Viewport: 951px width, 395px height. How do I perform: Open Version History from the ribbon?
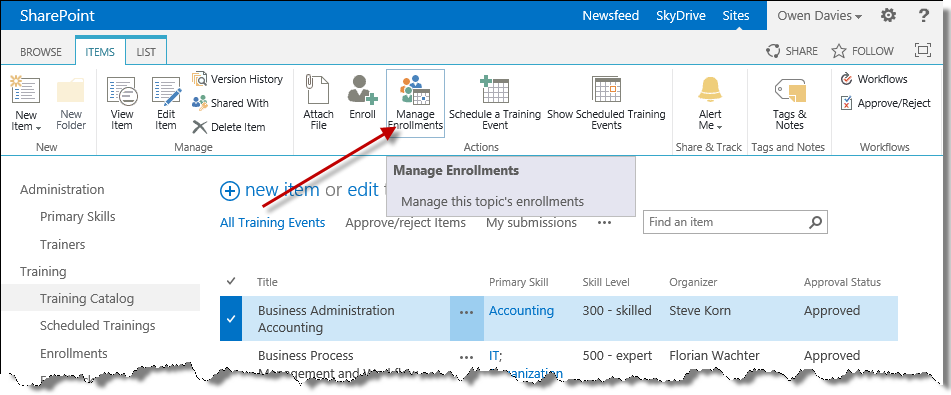click(238, 79)
